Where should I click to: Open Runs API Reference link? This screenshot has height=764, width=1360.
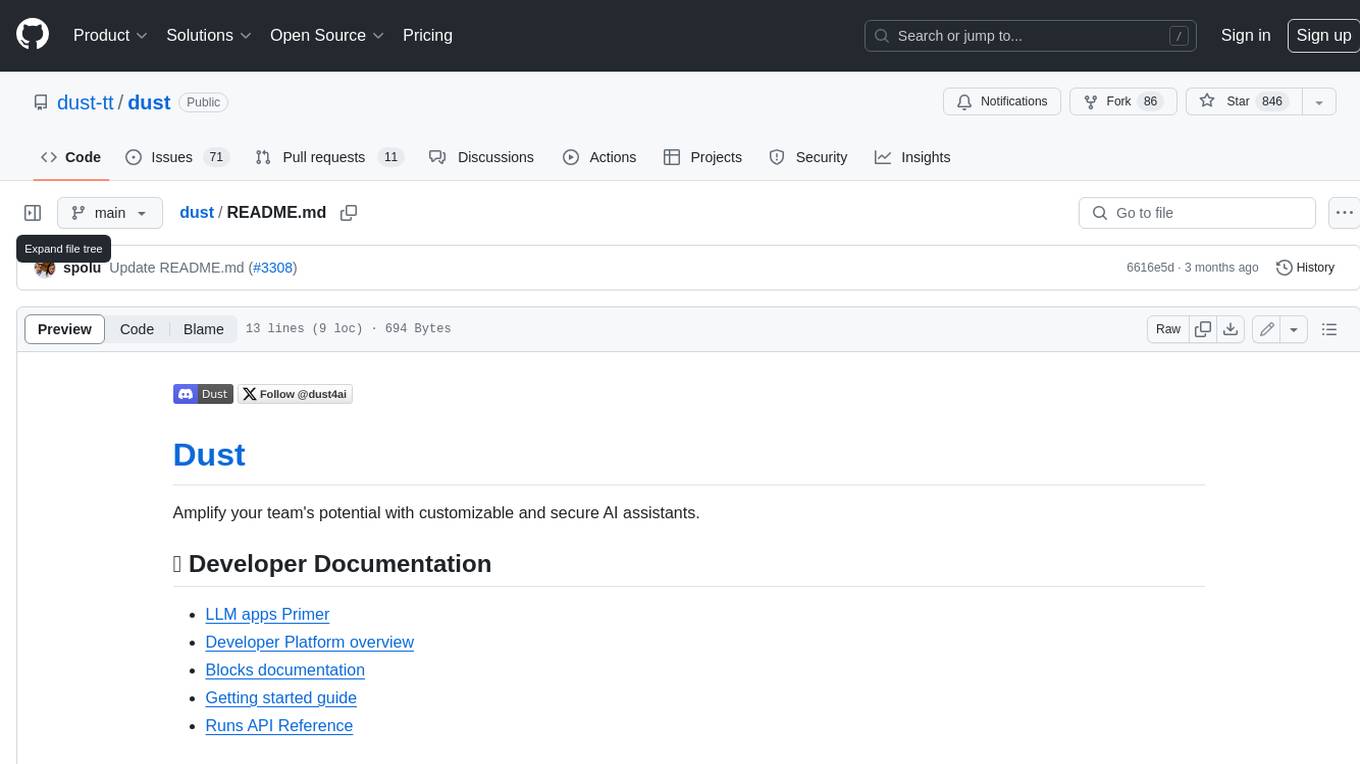pos(279,726)
